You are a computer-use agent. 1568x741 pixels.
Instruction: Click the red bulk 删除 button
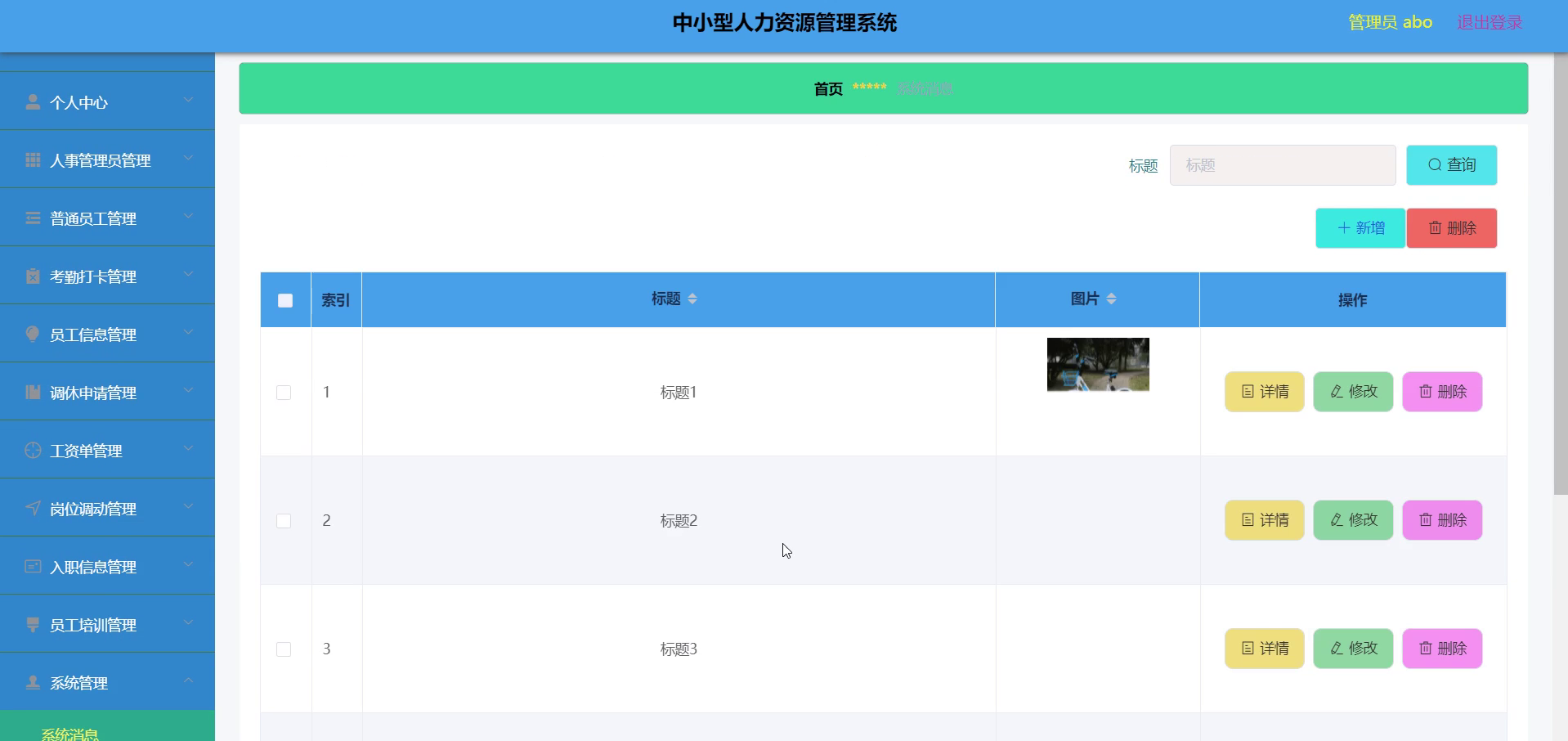coord(1451,228)
